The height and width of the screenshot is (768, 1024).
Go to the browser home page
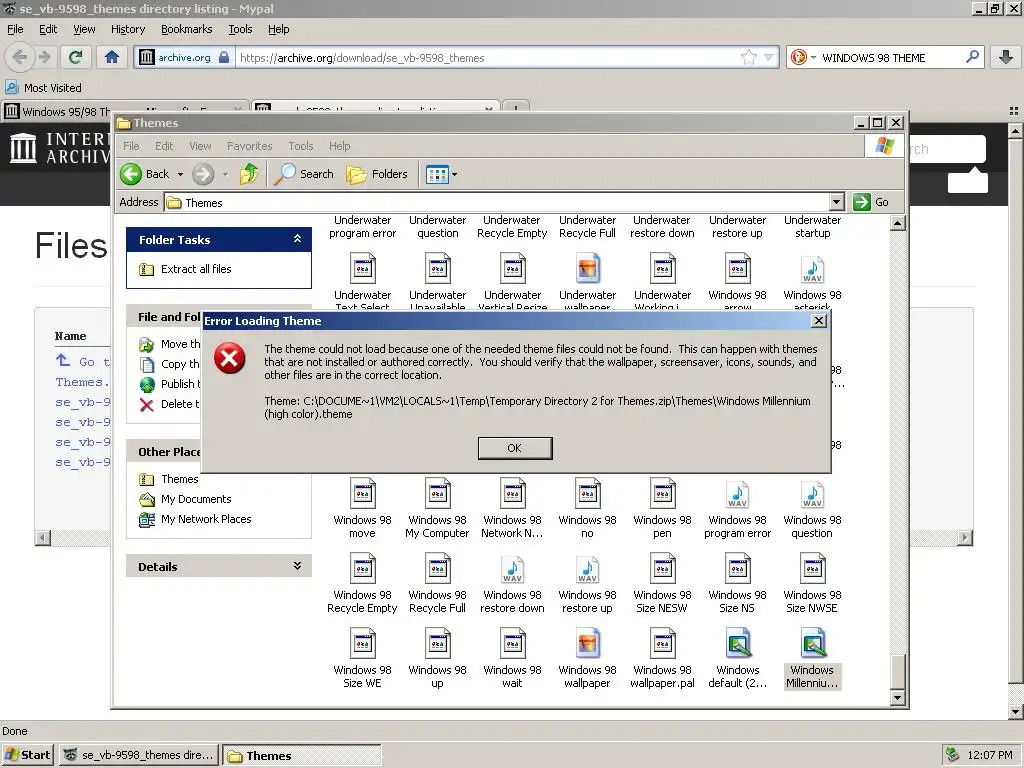[112, 57]
